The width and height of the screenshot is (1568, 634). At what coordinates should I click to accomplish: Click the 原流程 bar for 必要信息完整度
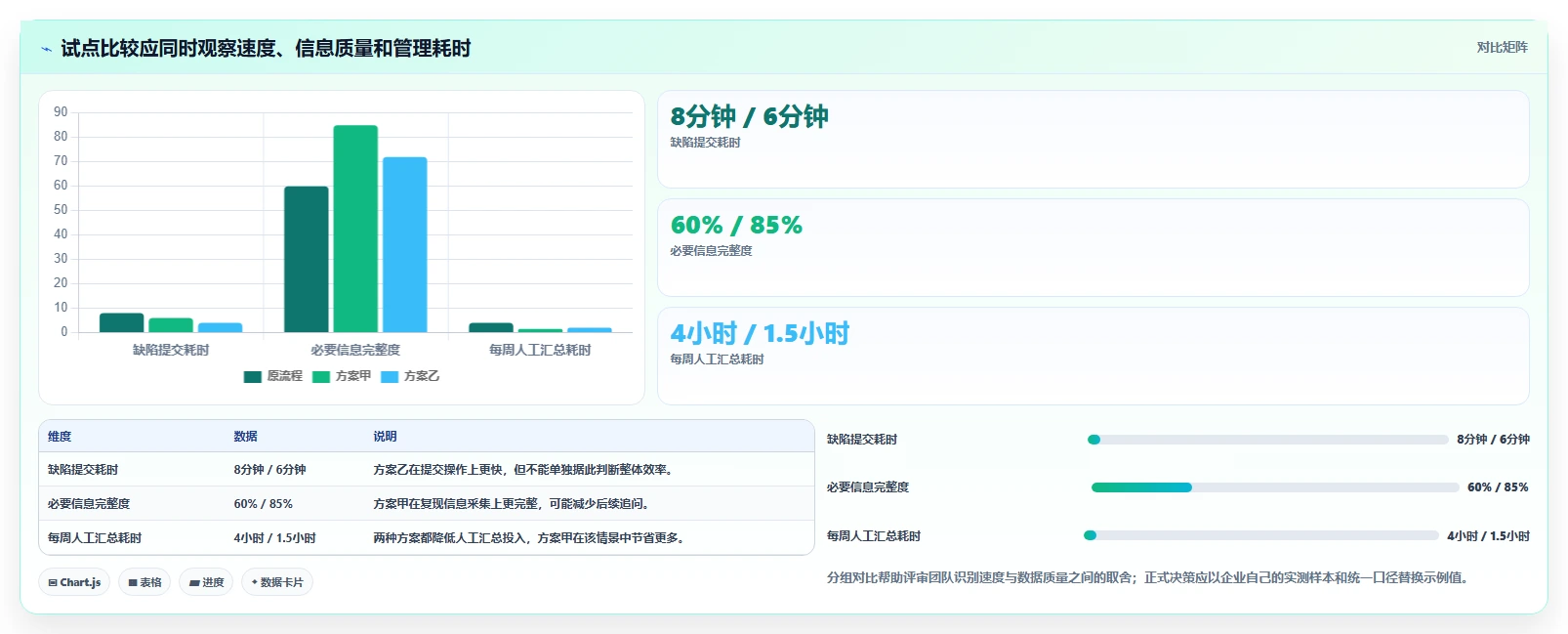point(307,259)
